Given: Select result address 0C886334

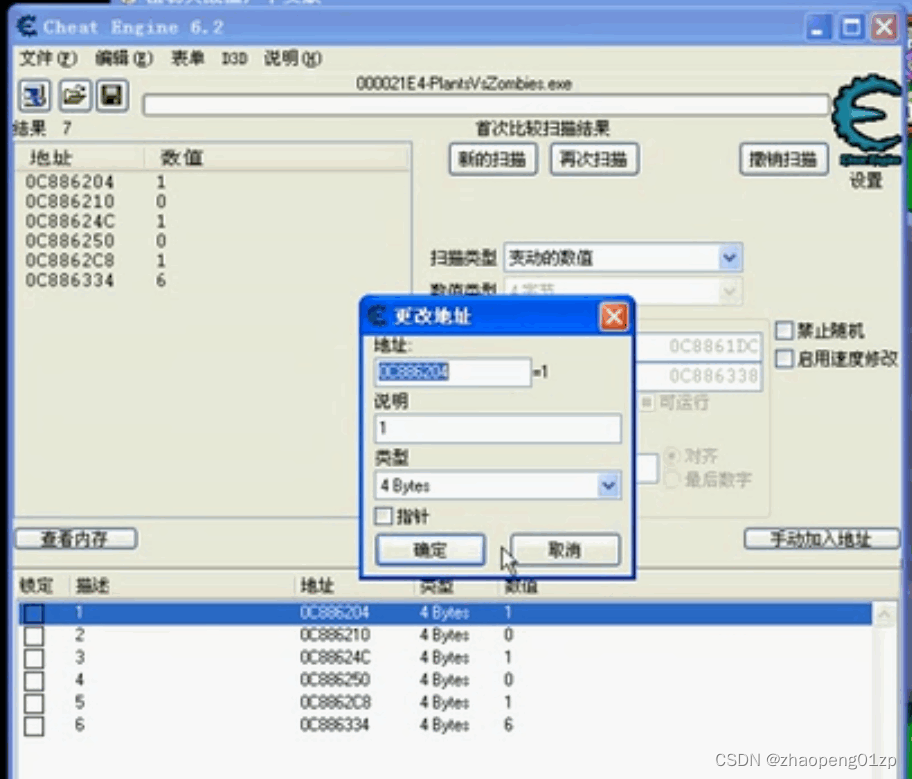Looking at the screenshot, I should pyautogui.click(x=69, y=280).
